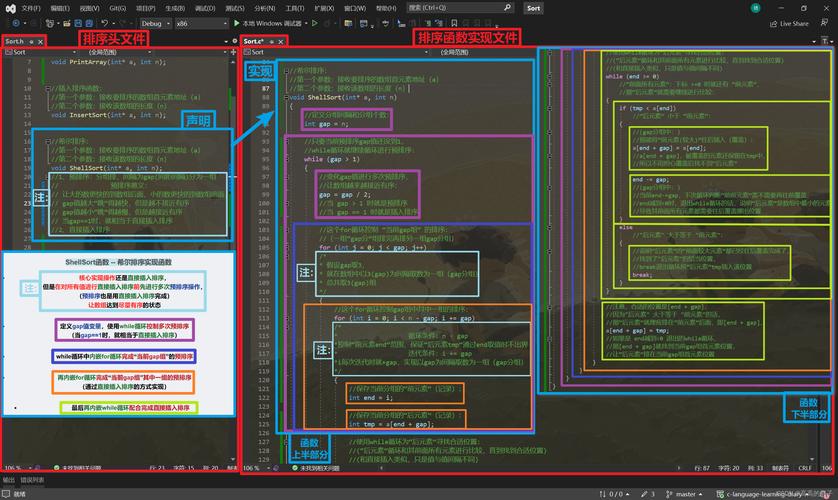The width and height of the screenshot is (838, 500).
Task: Close the Sort.h tab
Action: point(40,42)
